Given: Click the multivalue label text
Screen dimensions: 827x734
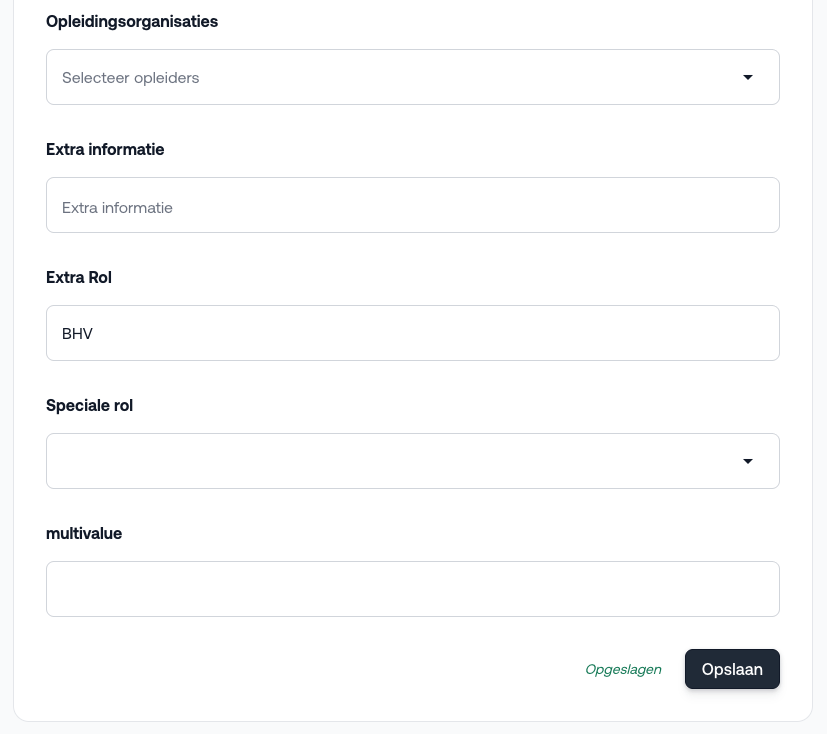Looking at the screenshot, I should (84, 534).
